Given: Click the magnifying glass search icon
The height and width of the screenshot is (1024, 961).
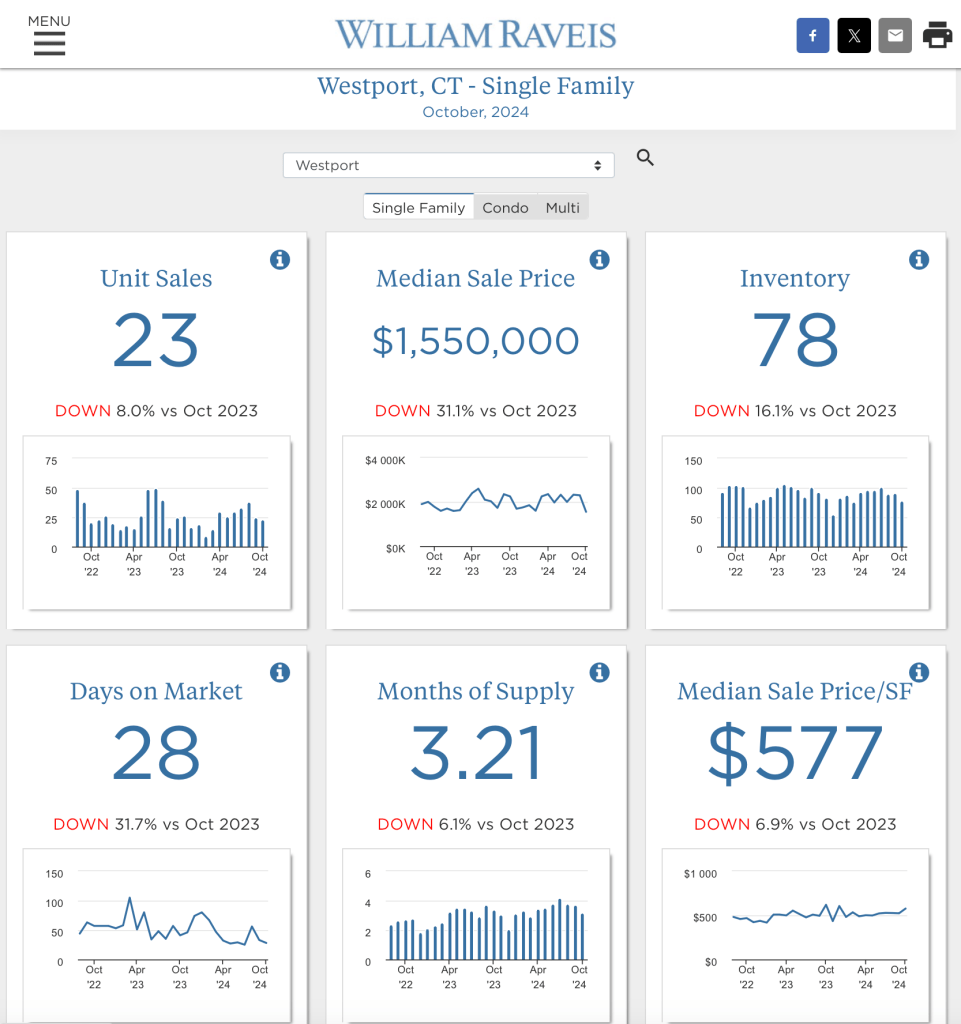Looking at the screenshot, I should coord(645,157).
